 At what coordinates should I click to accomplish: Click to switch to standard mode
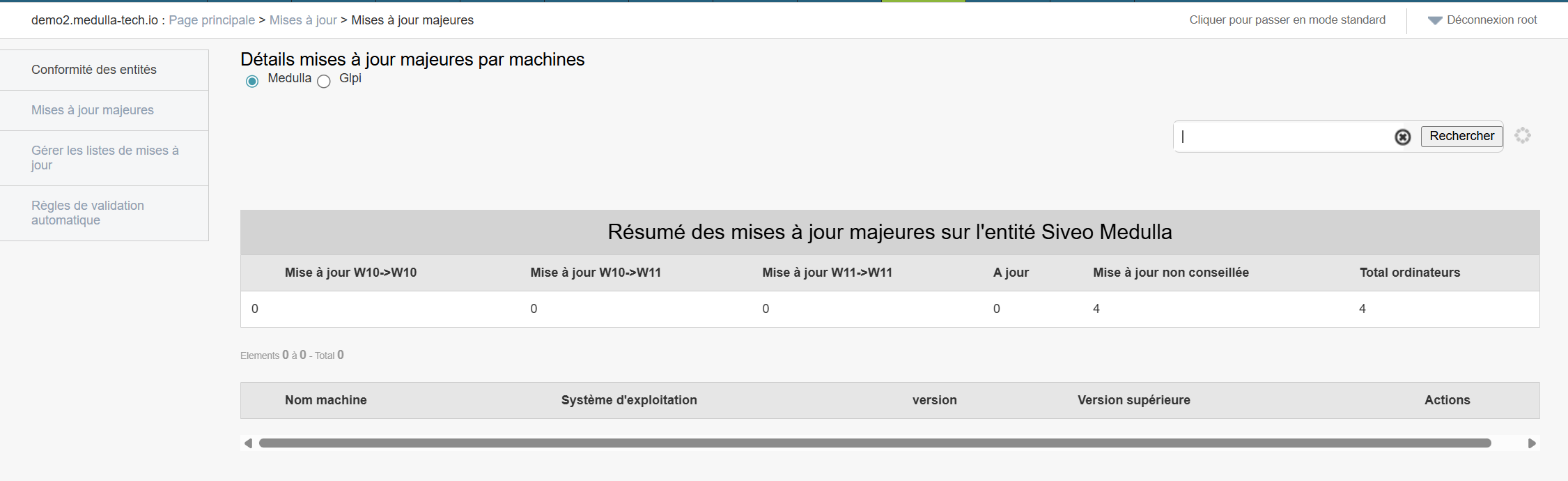(x=1287, y=20)
